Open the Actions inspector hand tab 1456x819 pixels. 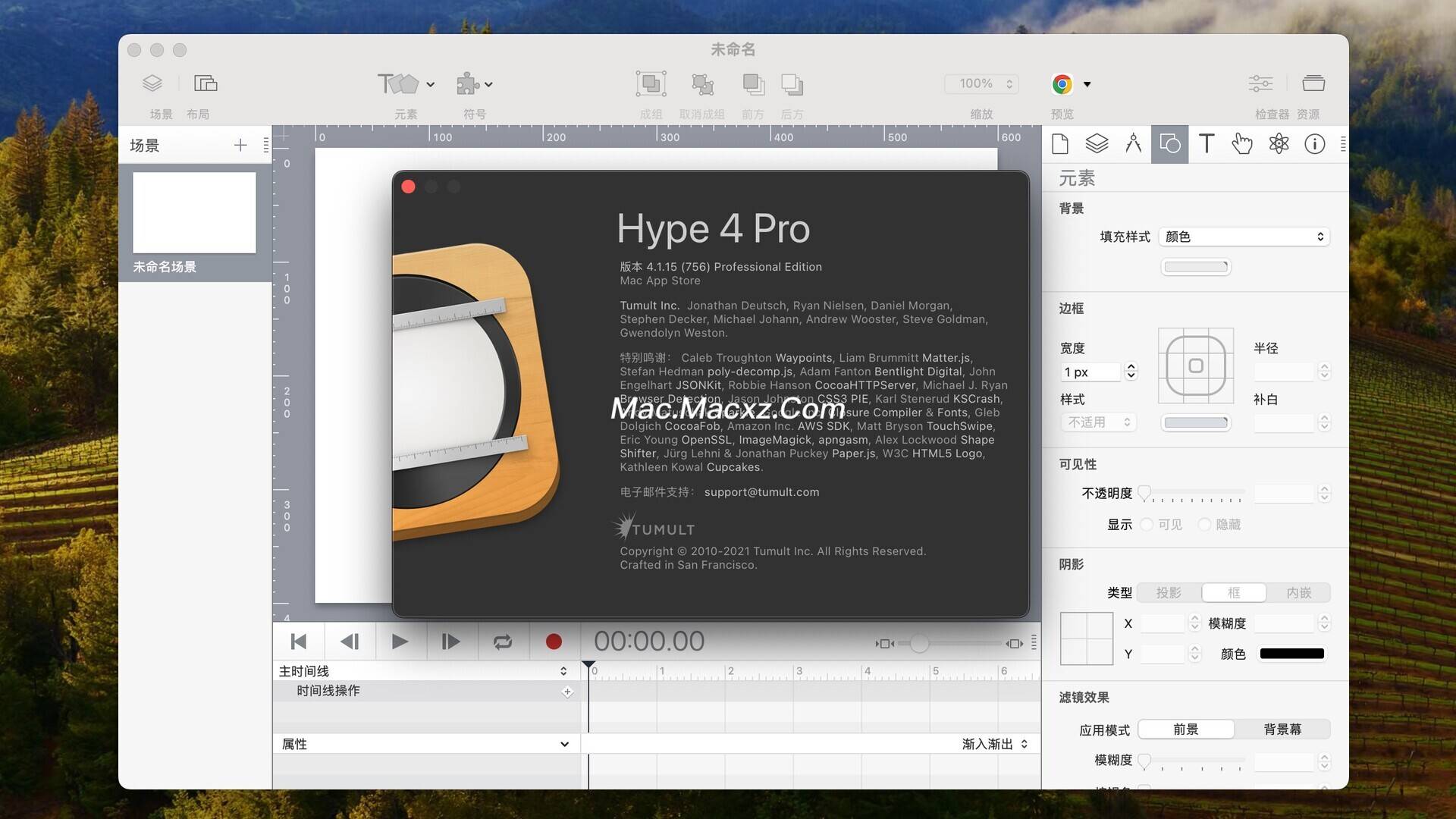coord(1241,143)
